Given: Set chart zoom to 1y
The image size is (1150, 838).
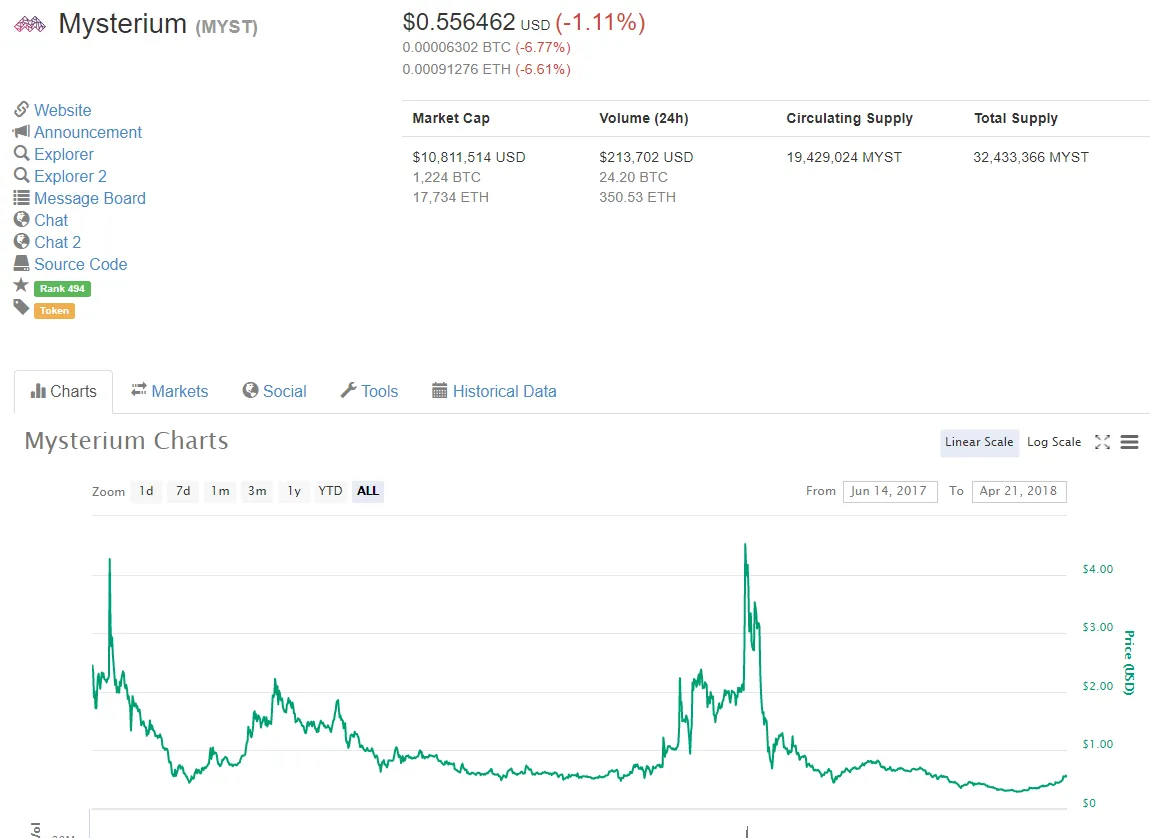Looking at the screenshot, I should pos(294,491).
